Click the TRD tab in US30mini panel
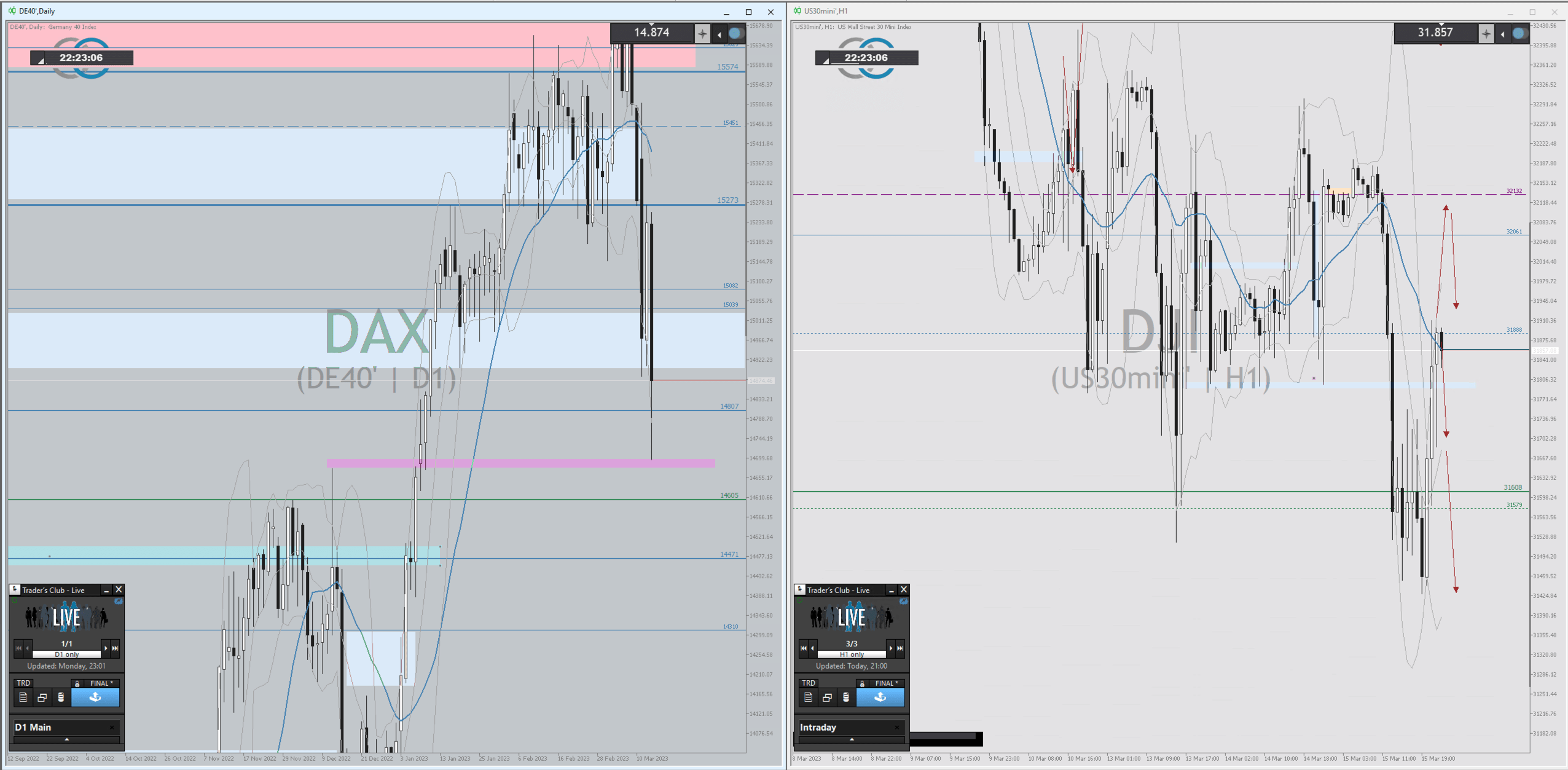 809,683
